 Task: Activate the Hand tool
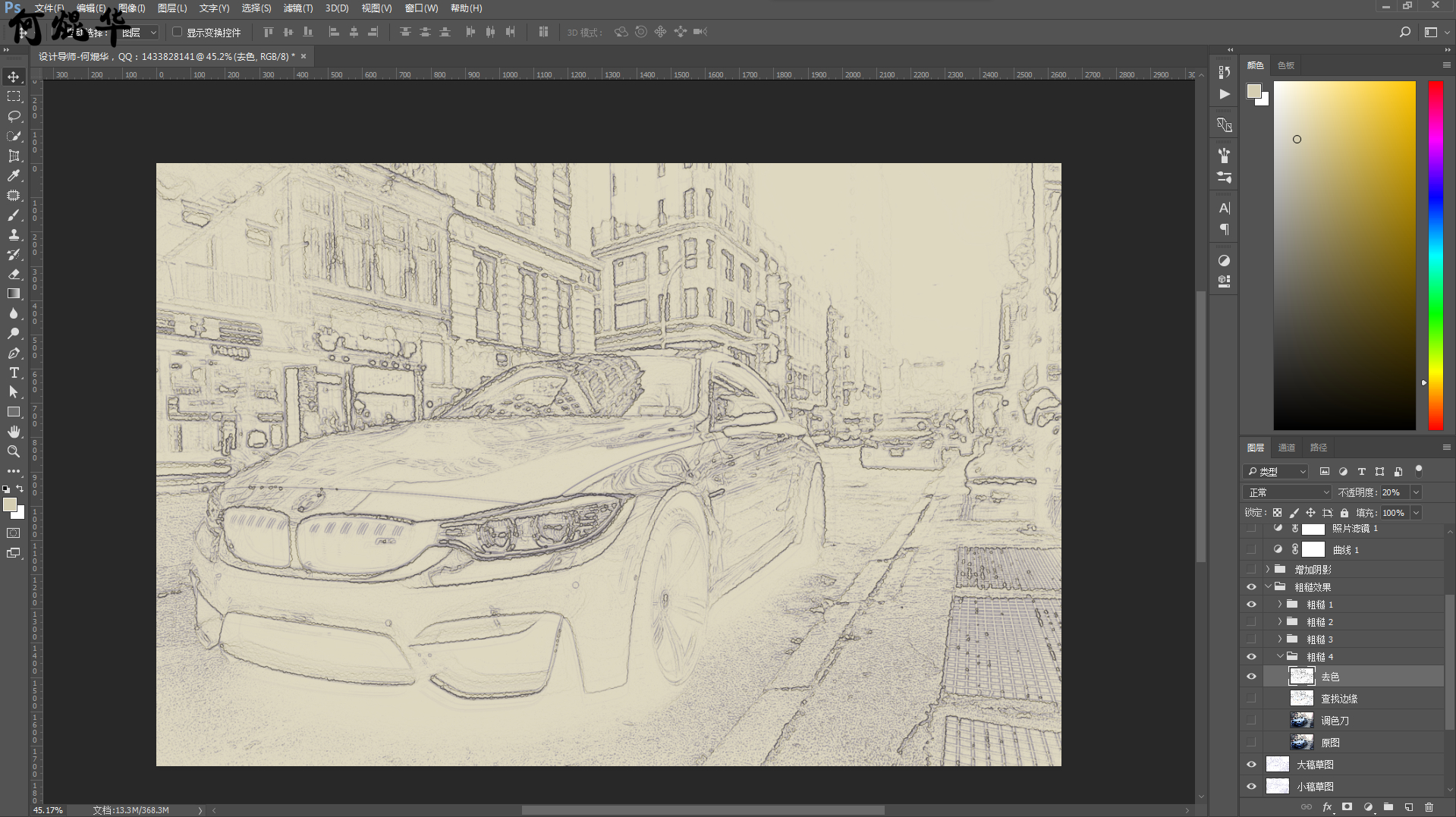14,432
